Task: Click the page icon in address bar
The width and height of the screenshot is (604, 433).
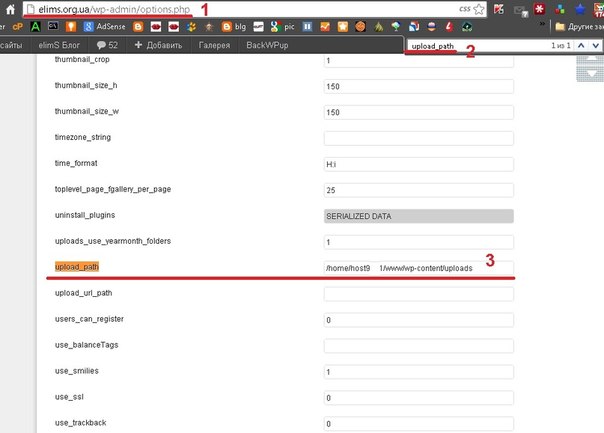Action: click(x=31, y=9)
